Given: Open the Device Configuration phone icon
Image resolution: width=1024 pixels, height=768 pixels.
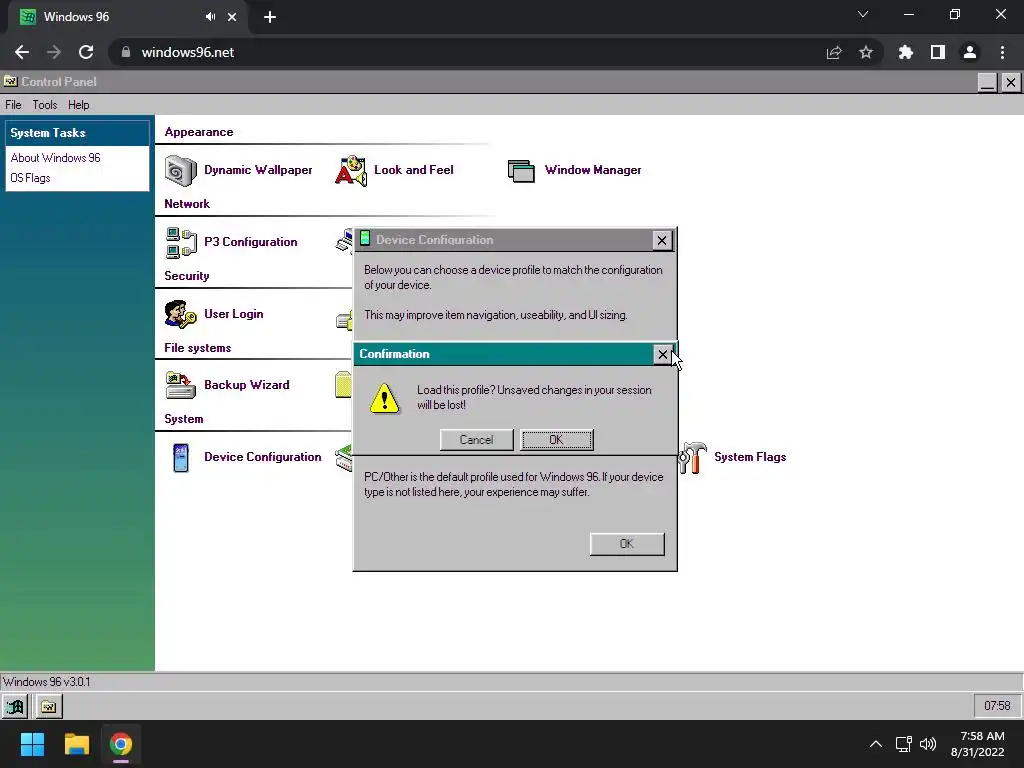Looking at the screenshot, I should (181, 457).
